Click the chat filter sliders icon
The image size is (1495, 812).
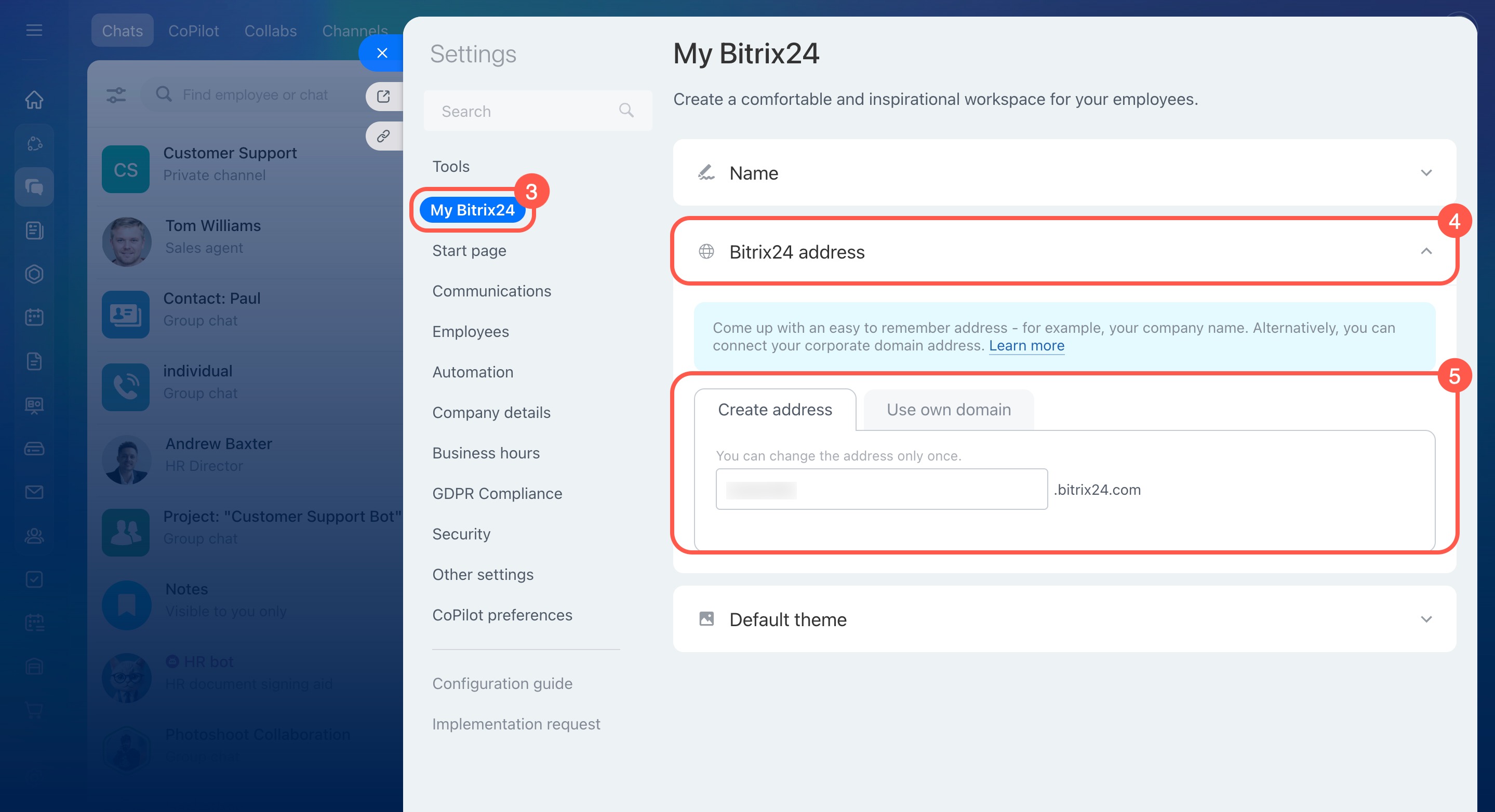pyautogui.click(x=116, y=94)
